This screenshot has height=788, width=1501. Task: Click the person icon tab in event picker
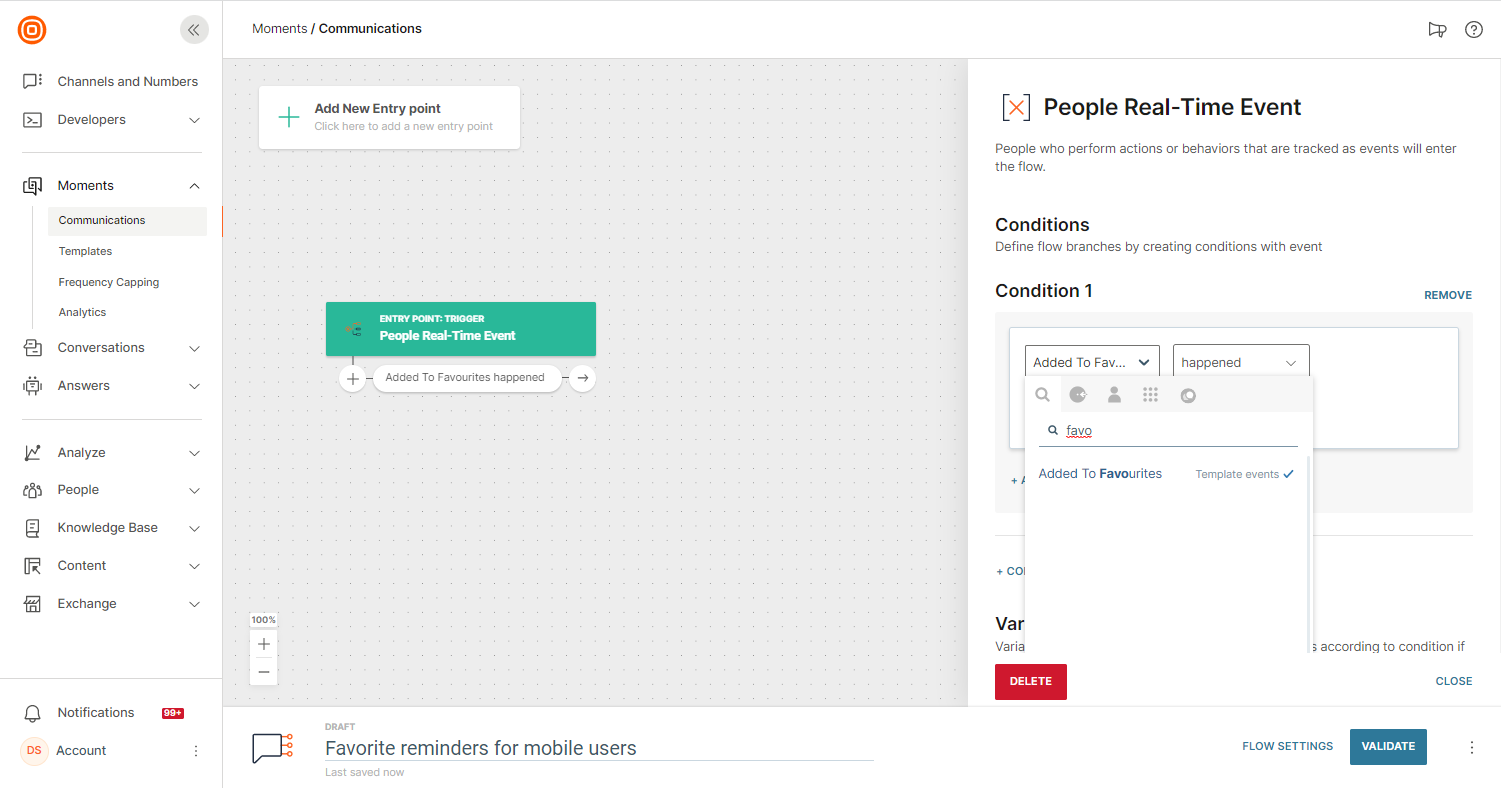[x=1114, y=395]
